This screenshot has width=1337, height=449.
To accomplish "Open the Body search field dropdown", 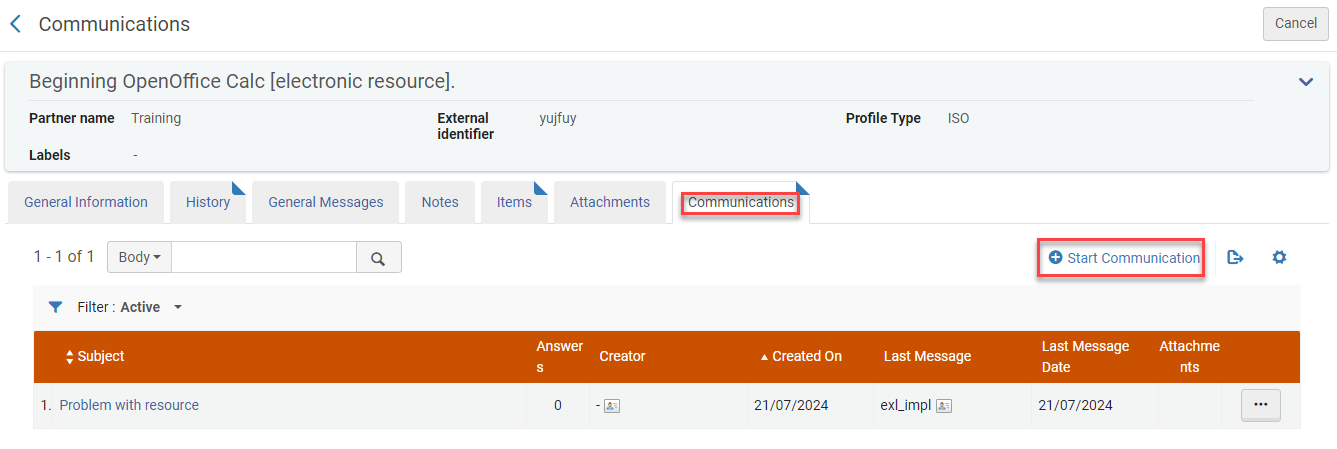I will [139, 257].
